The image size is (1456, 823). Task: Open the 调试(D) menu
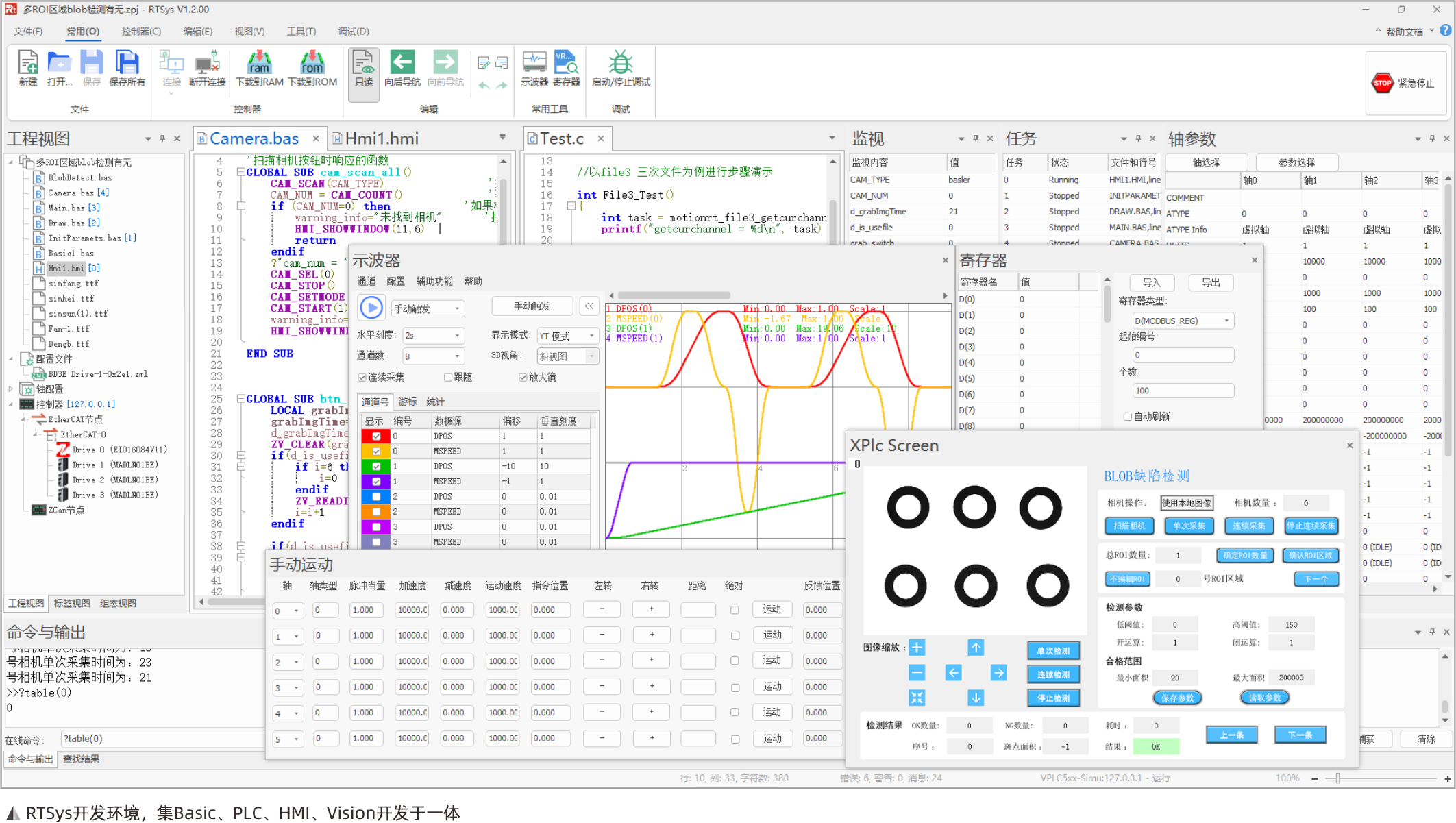click(354, 32)
